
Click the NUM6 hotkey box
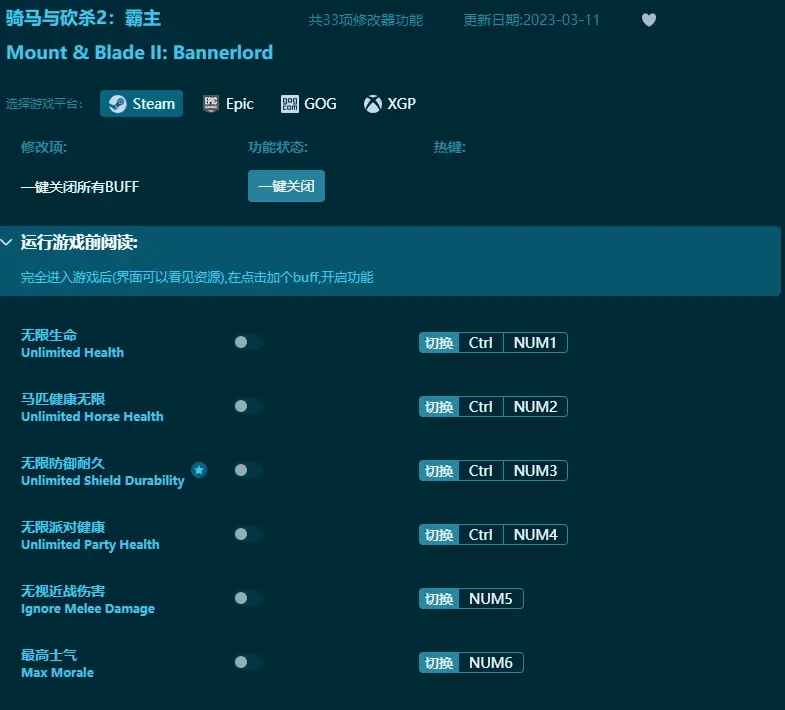click(491, 663)
